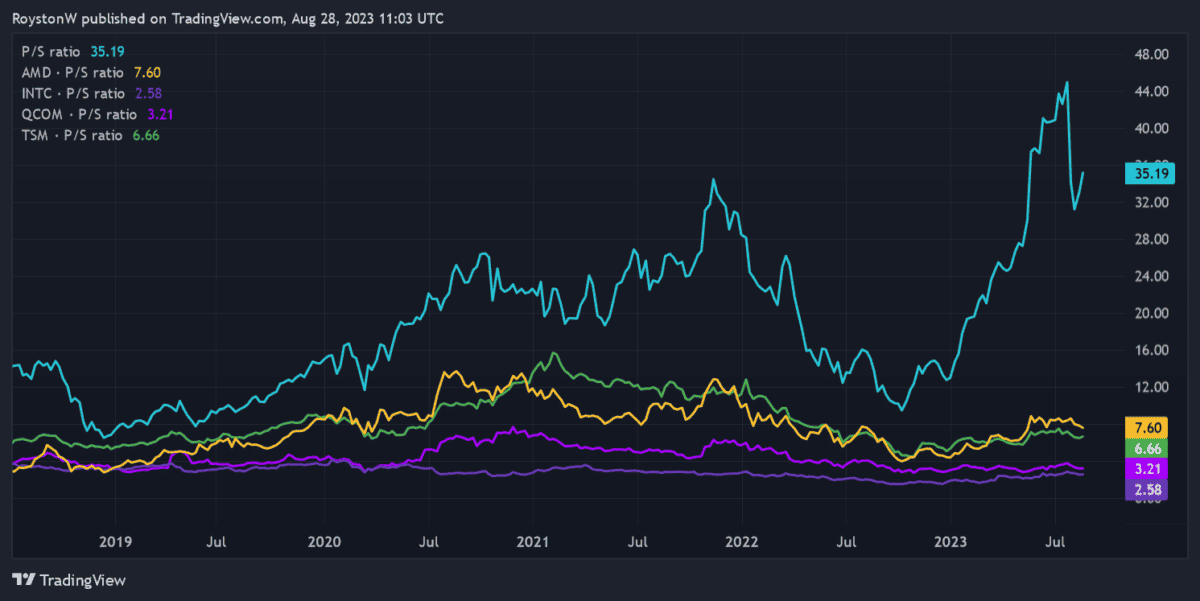
Task: Click the 2019 time axis label
Action: 115,541
